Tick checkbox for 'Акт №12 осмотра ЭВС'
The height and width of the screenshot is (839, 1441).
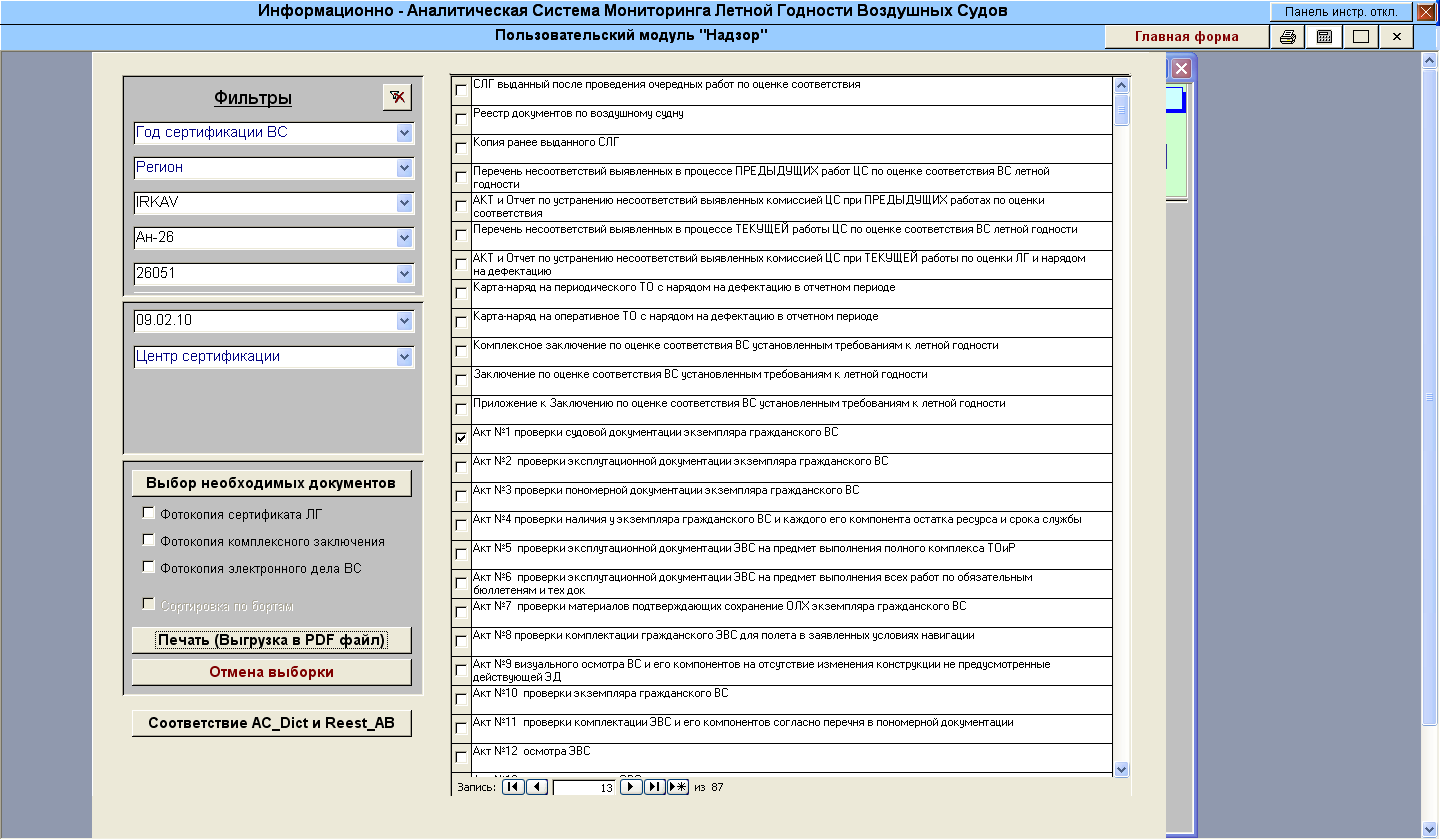461,757
